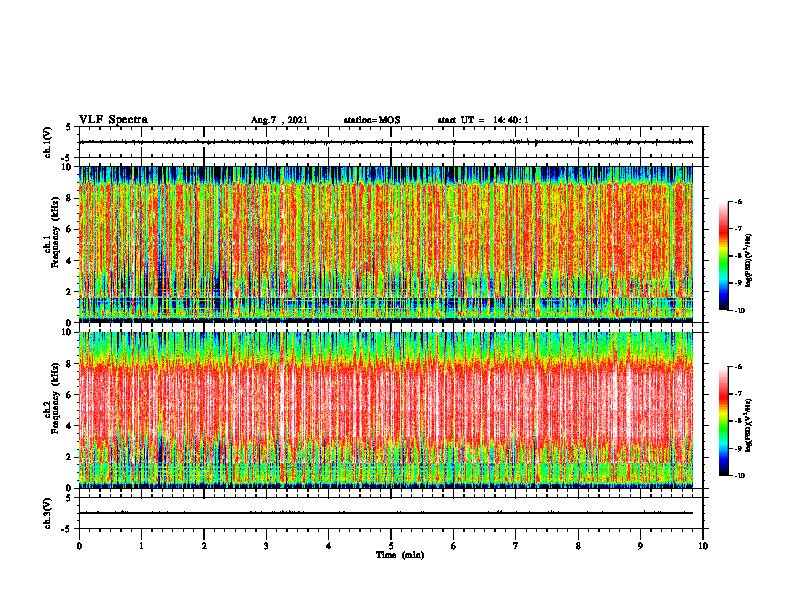Click the 8 tick label on Time axis
The height and width of the screenshot is (612, 792).
pos(578,546)
